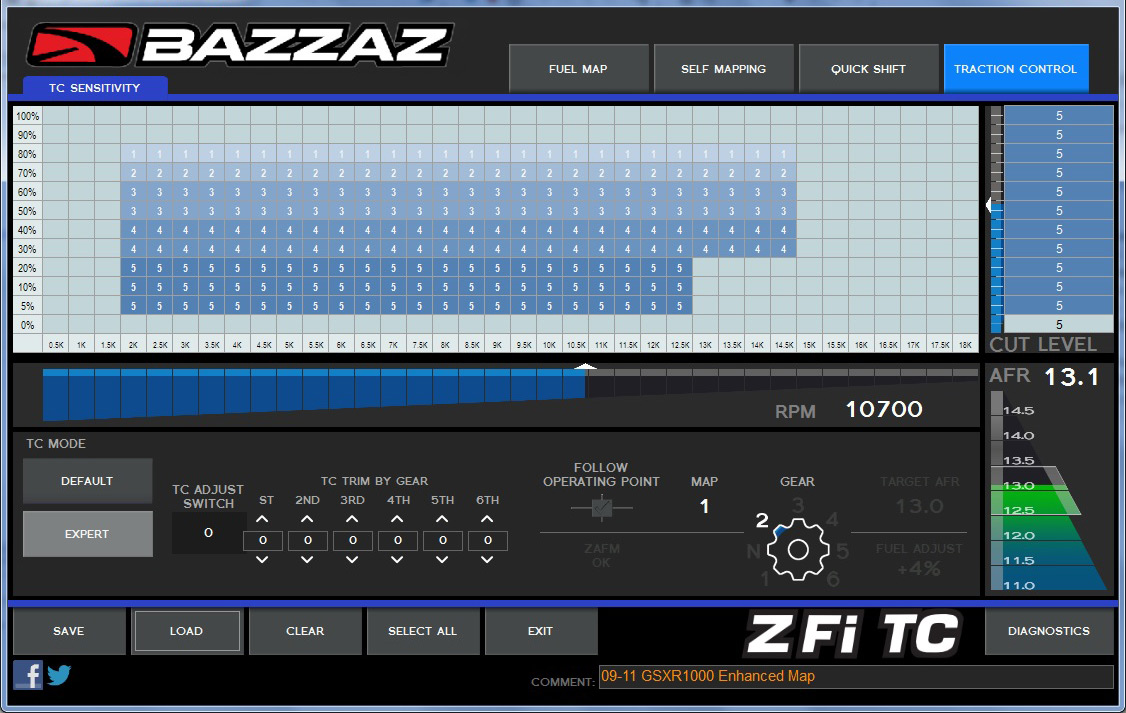
Task: Open the Self Mapping tab
Action: 723,69
